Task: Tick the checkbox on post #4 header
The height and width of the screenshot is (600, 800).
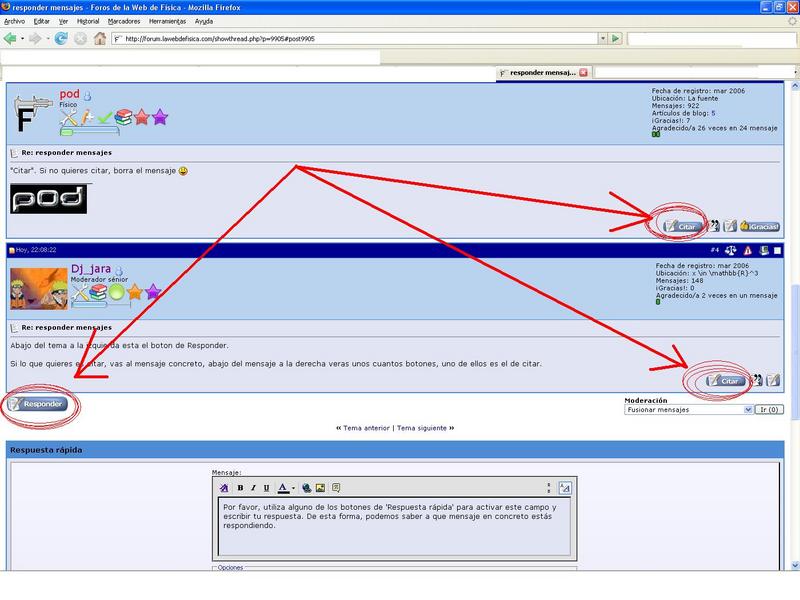Action: pos(777,250)
